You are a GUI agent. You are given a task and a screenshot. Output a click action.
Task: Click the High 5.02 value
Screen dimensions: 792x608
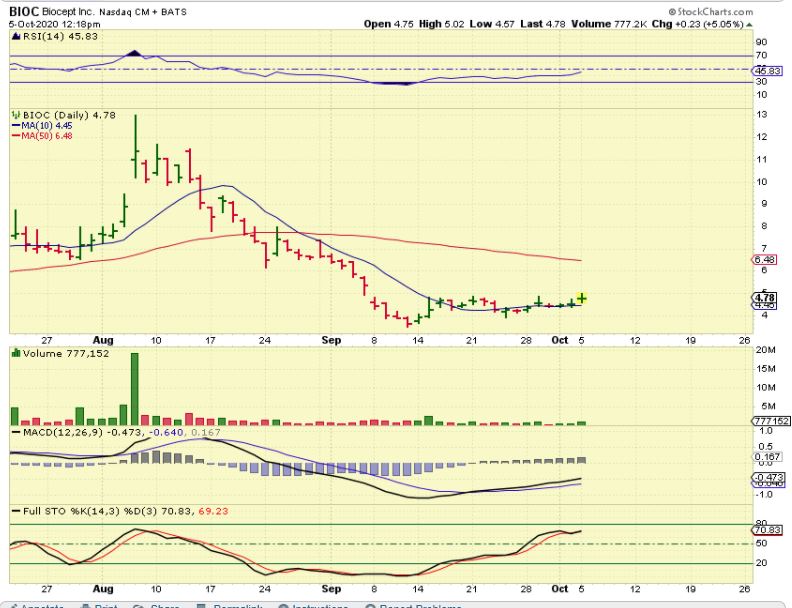(441, 24)
